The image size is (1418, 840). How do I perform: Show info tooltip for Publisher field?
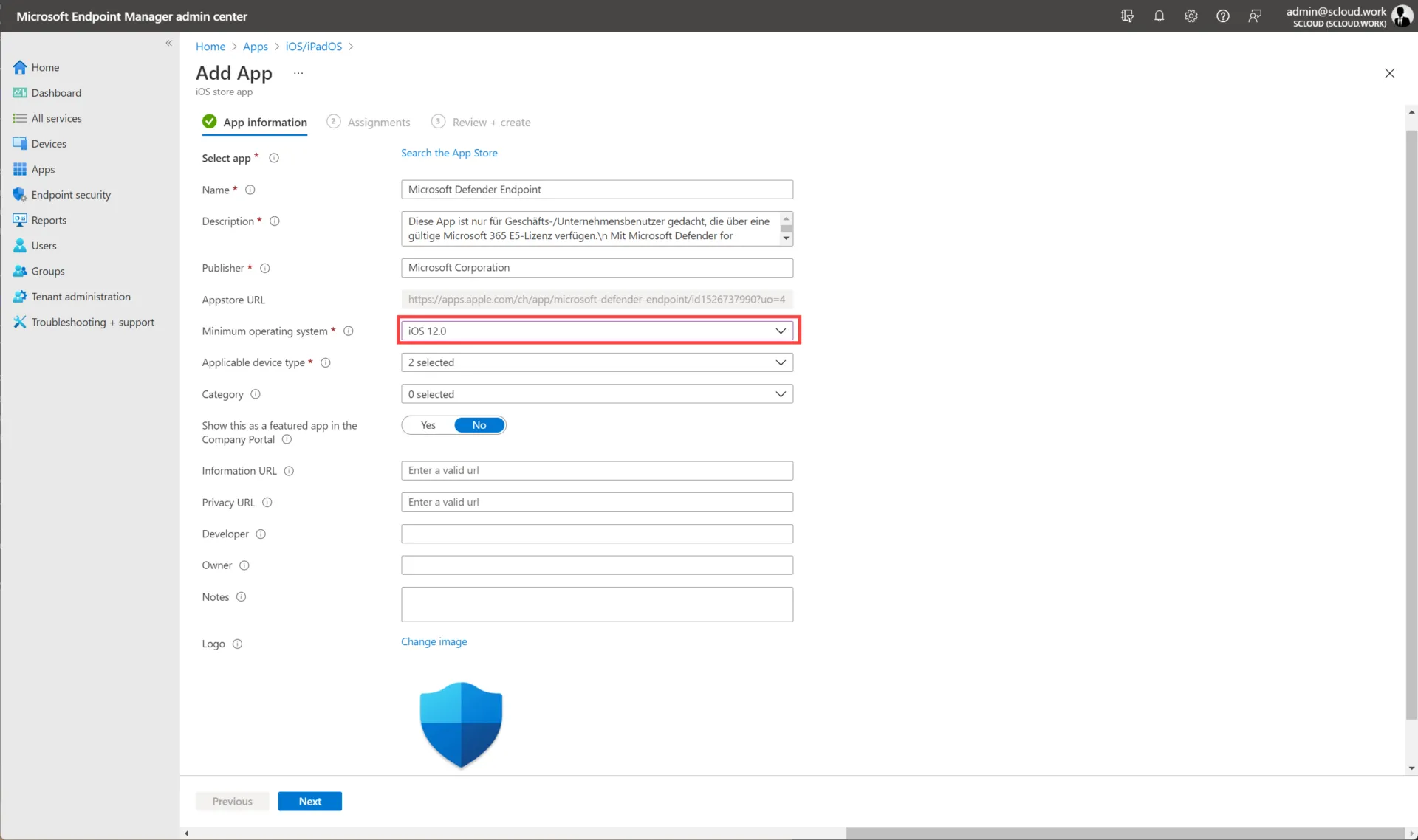coord(265,268)
